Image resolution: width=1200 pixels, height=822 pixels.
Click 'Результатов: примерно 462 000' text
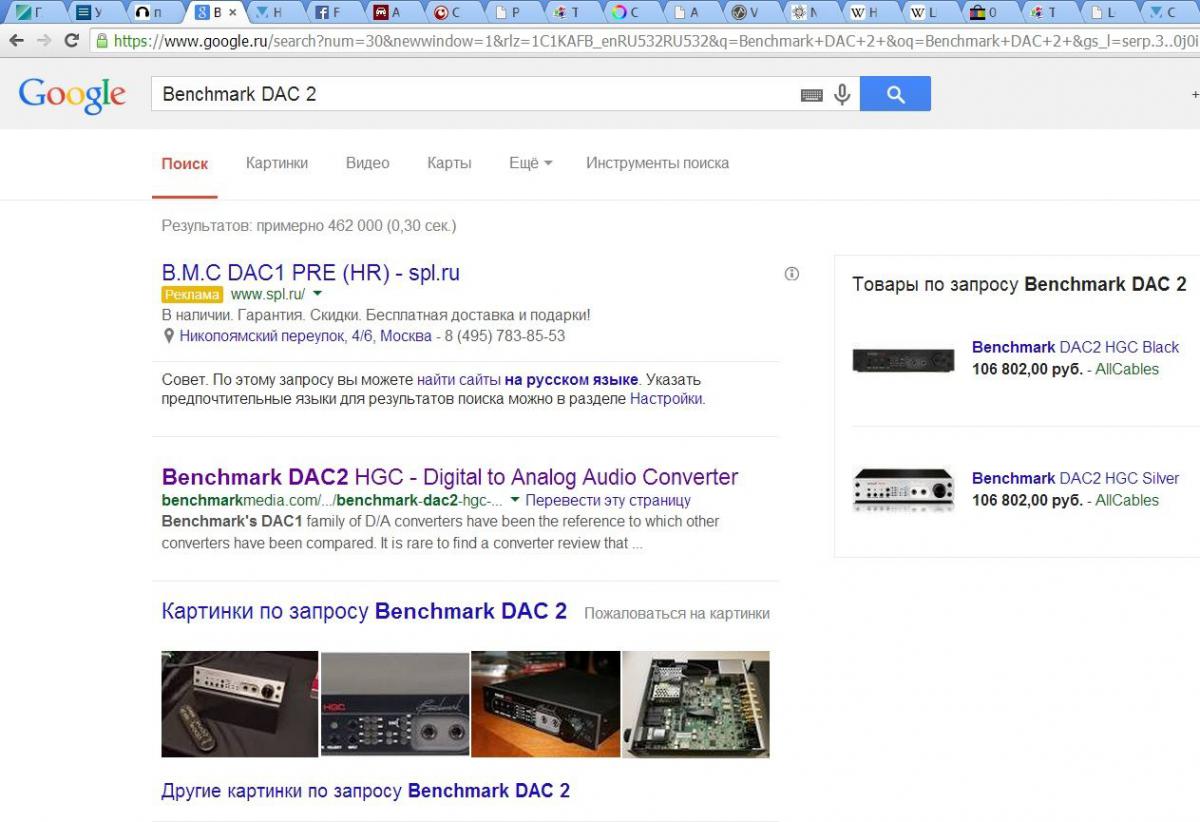(271, 226)
